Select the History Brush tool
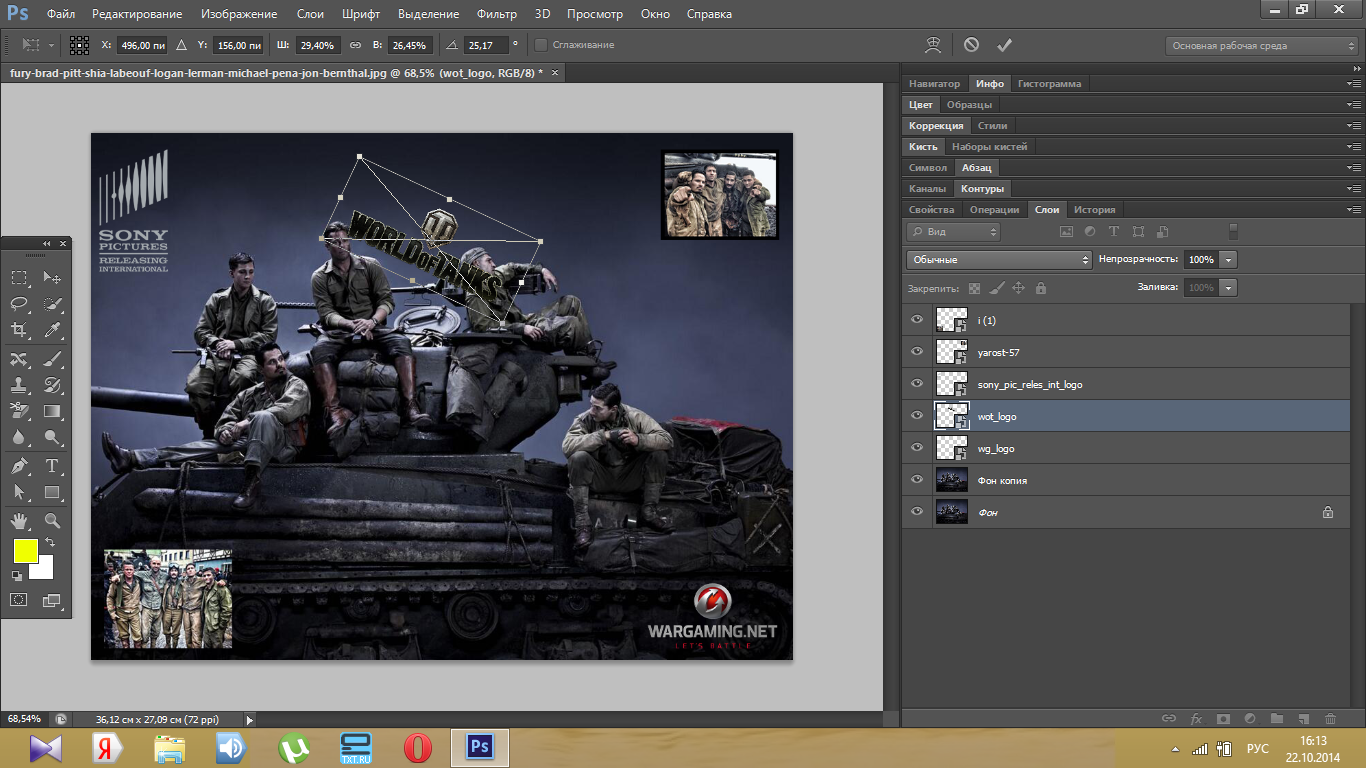The height and width of the screenshot is (768, 1366). 53,385
